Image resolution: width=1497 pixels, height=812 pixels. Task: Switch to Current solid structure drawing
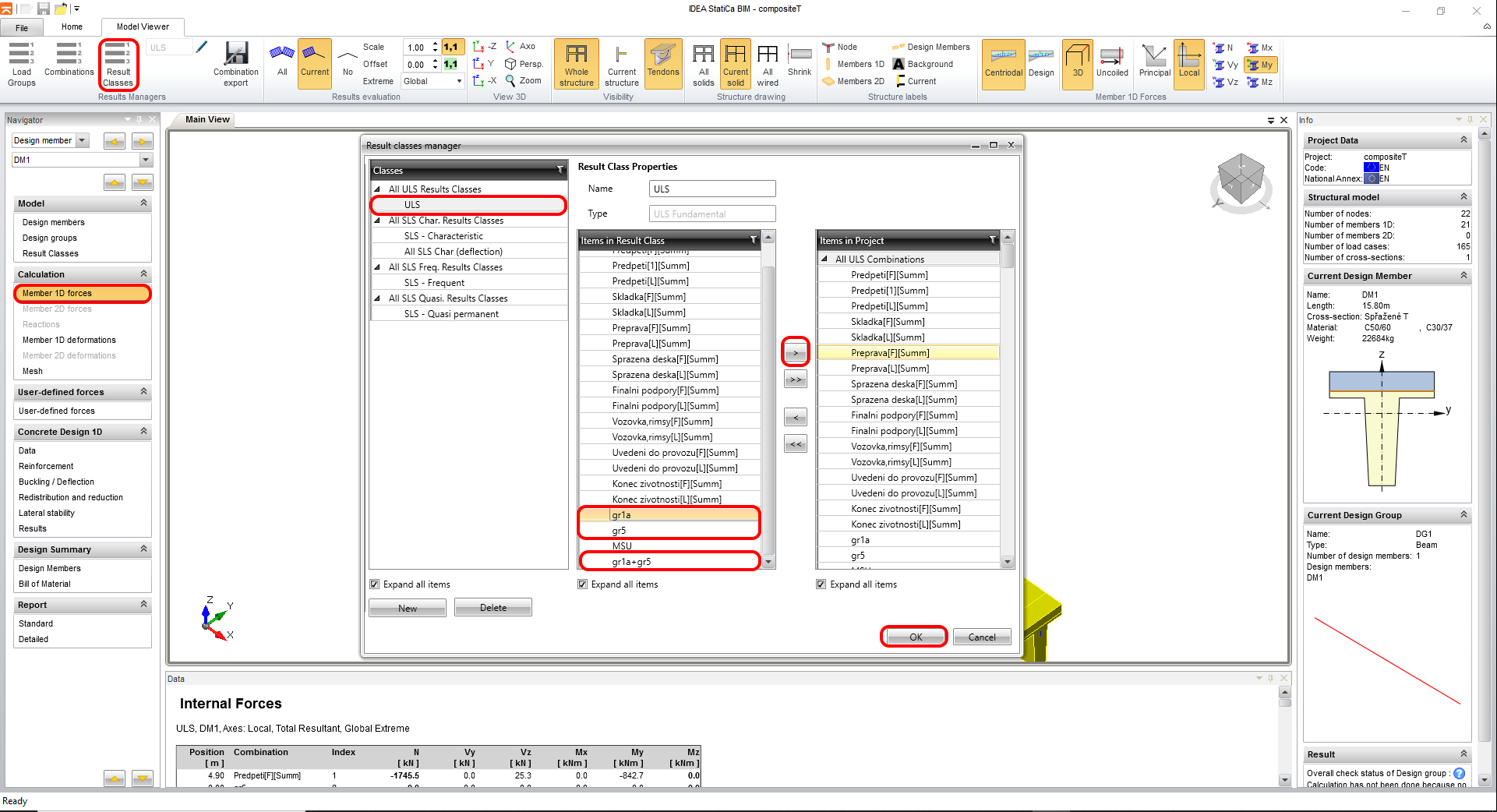pyautogui.click(x=735, y=64)
